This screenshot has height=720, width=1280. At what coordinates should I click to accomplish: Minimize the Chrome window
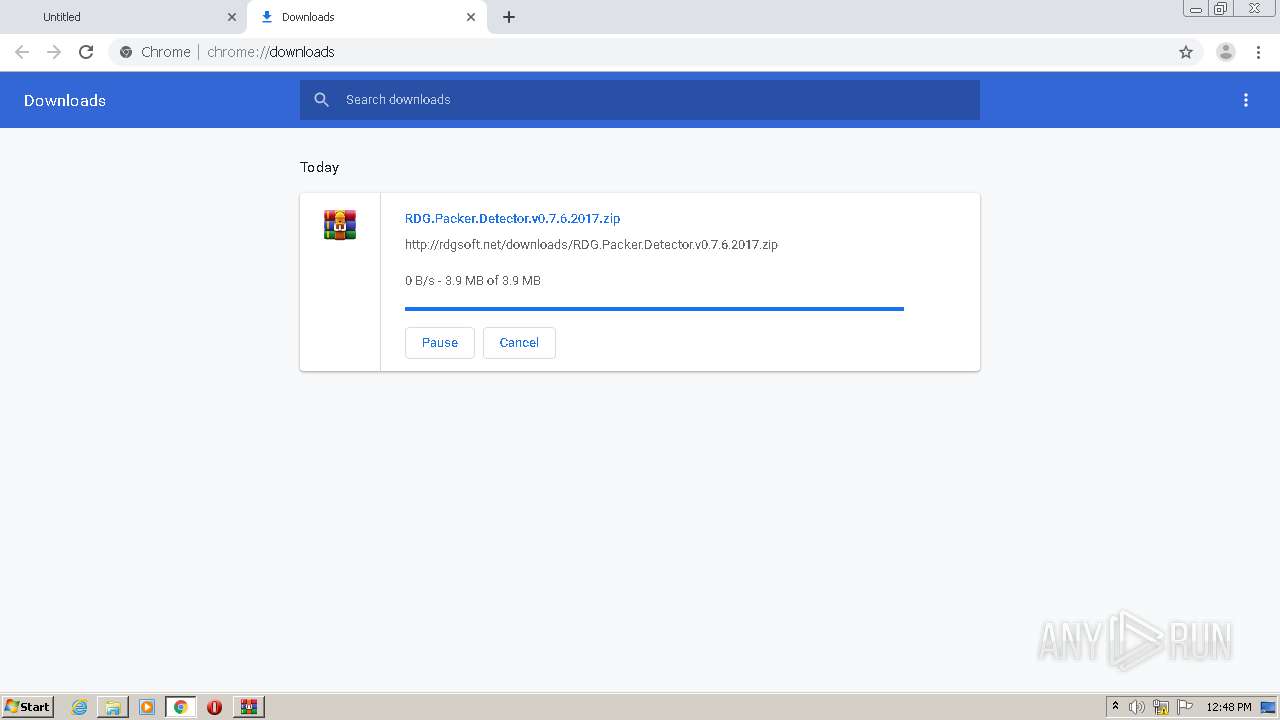point(1196,9)
